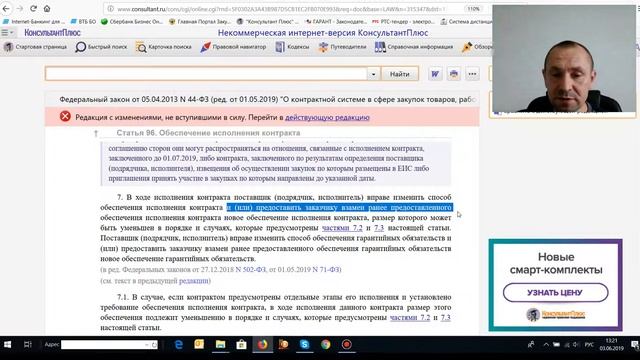Open Google Chrome from the taskbar
This screenshot has width=640, height=360.
coord(325,344)
